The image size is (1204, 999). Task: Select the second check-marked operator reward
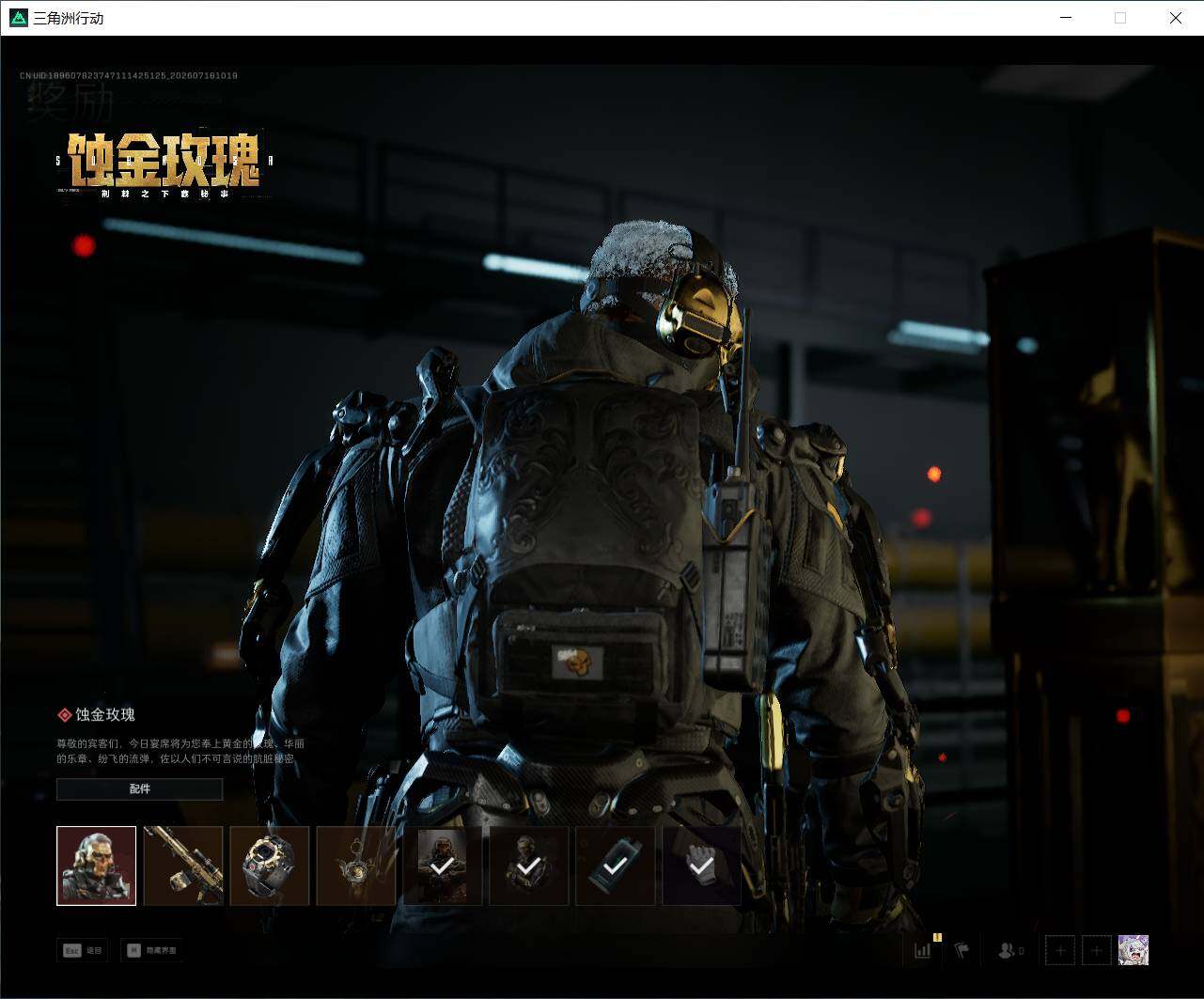point(529,866)
